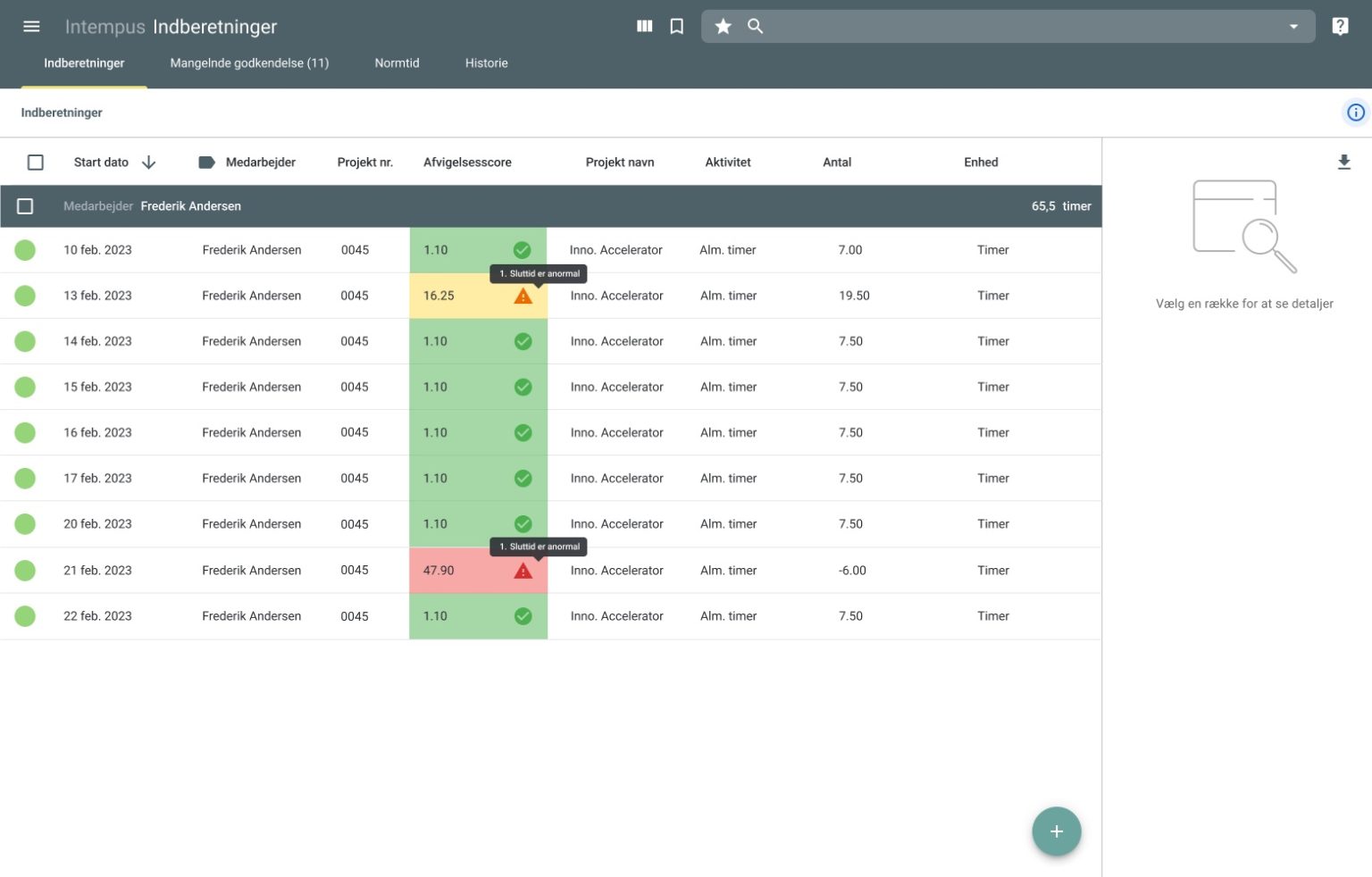
Task: Check the Frederik Andersen group checkbox
Action: (25, 206)
